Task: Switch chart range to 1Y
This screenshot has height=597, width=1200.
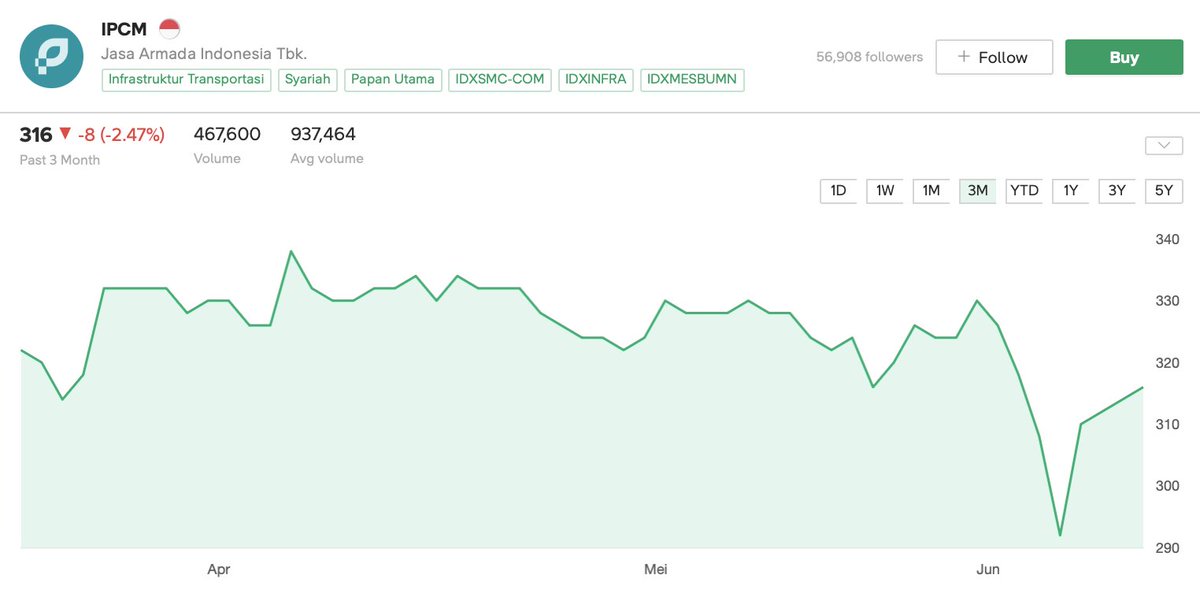Action: (x=1071, y=190)
